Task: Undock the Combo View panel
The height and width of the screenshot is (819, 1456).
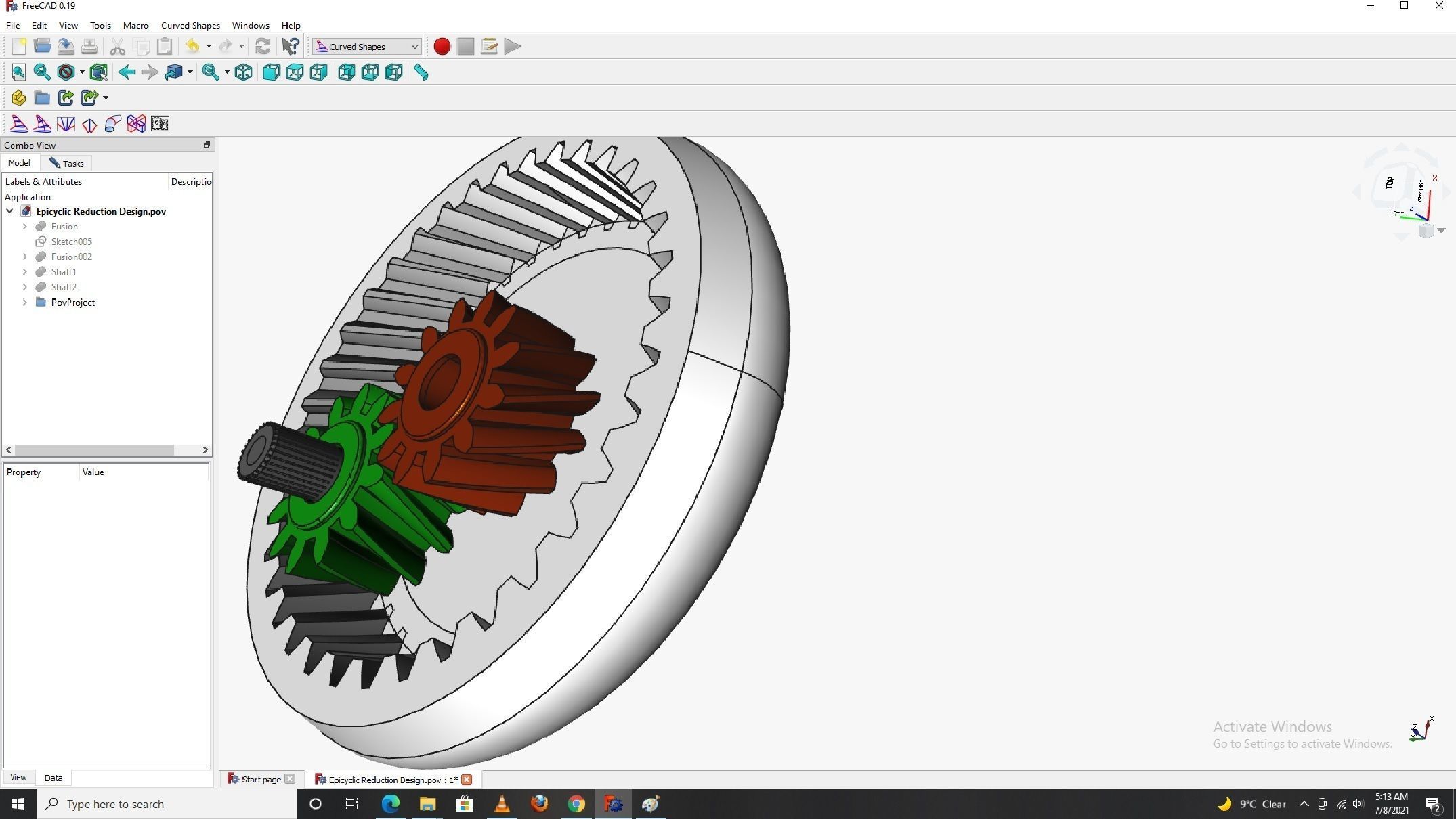Action: pos(207,145)
